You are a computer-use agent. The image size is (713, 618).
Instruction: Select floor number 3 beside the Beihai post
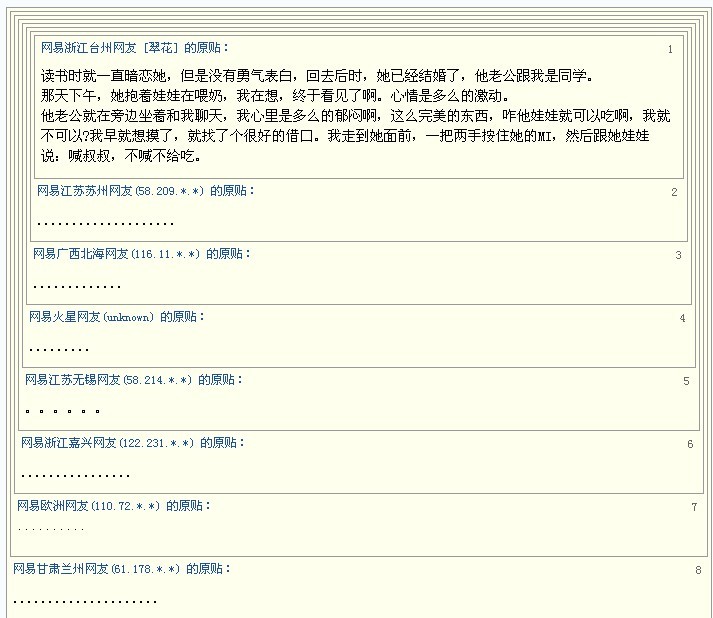678,255
